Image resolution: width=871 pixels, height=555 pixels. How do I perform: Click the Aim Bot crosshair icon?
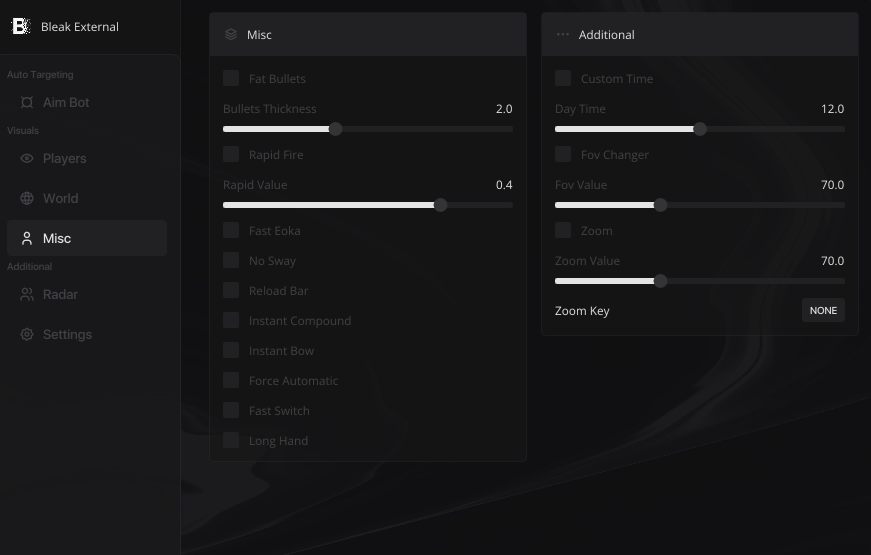(x=27, y=103)
